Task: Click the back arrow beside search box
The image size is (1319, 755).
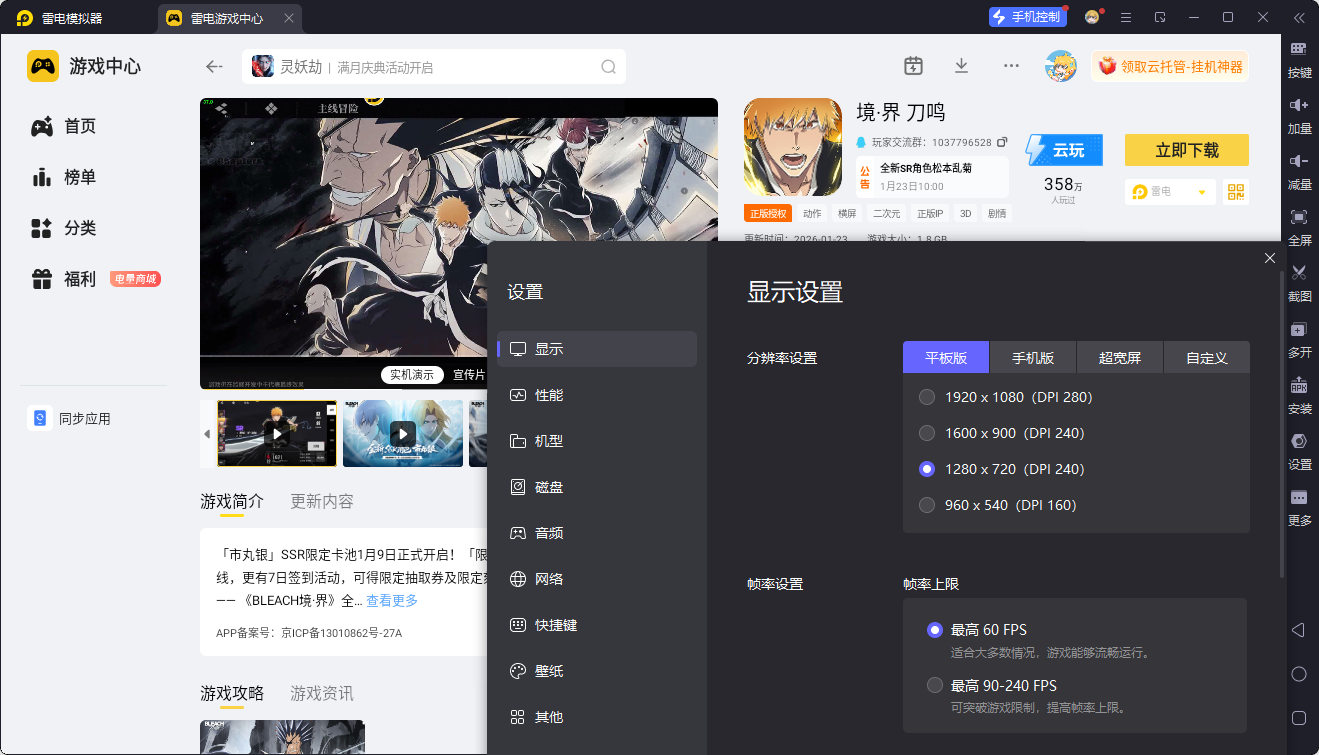Action: pyautogui.click(x=214, y=67)
